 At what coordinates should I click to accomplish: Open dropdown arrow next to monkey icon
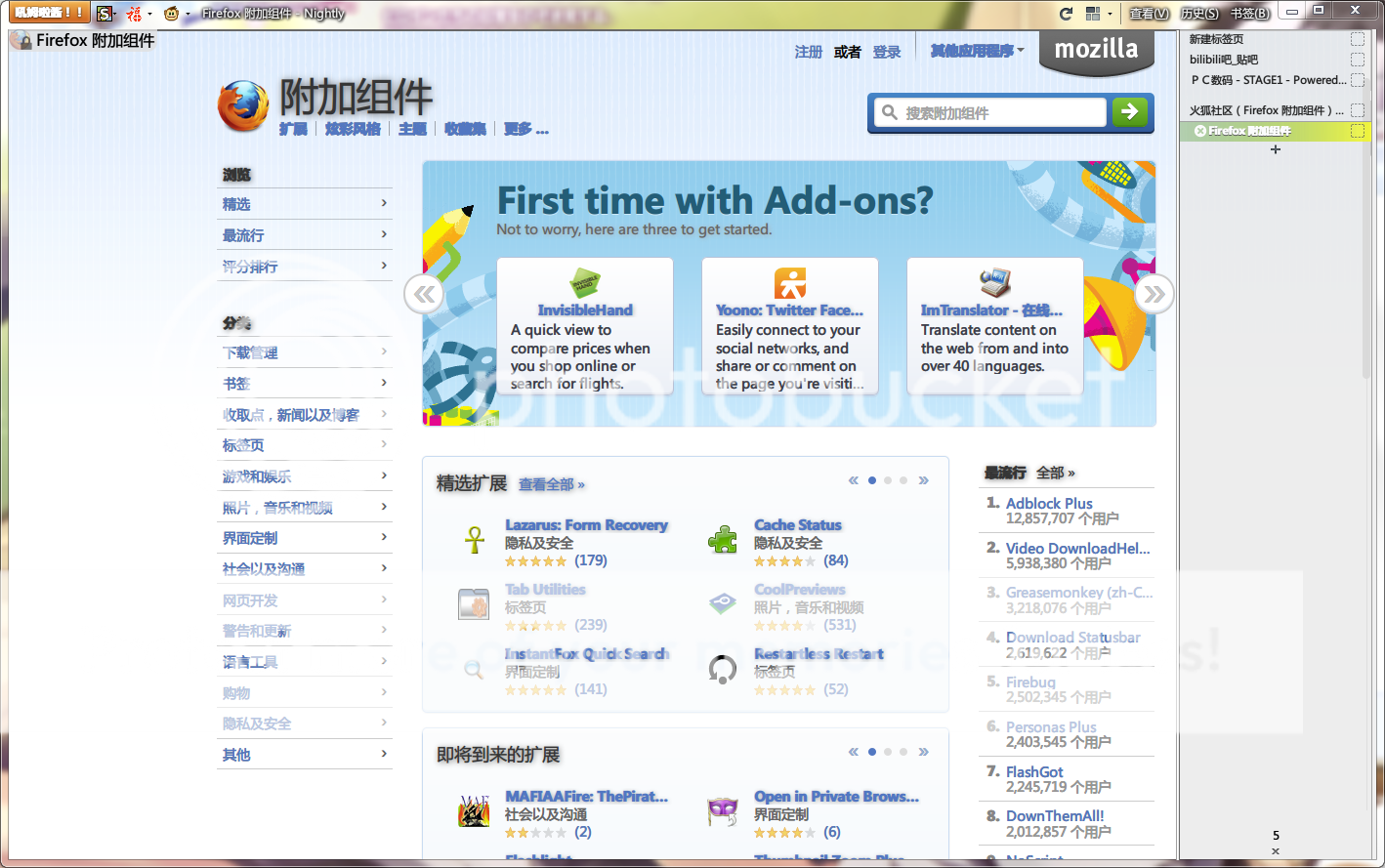coord(188,15)
